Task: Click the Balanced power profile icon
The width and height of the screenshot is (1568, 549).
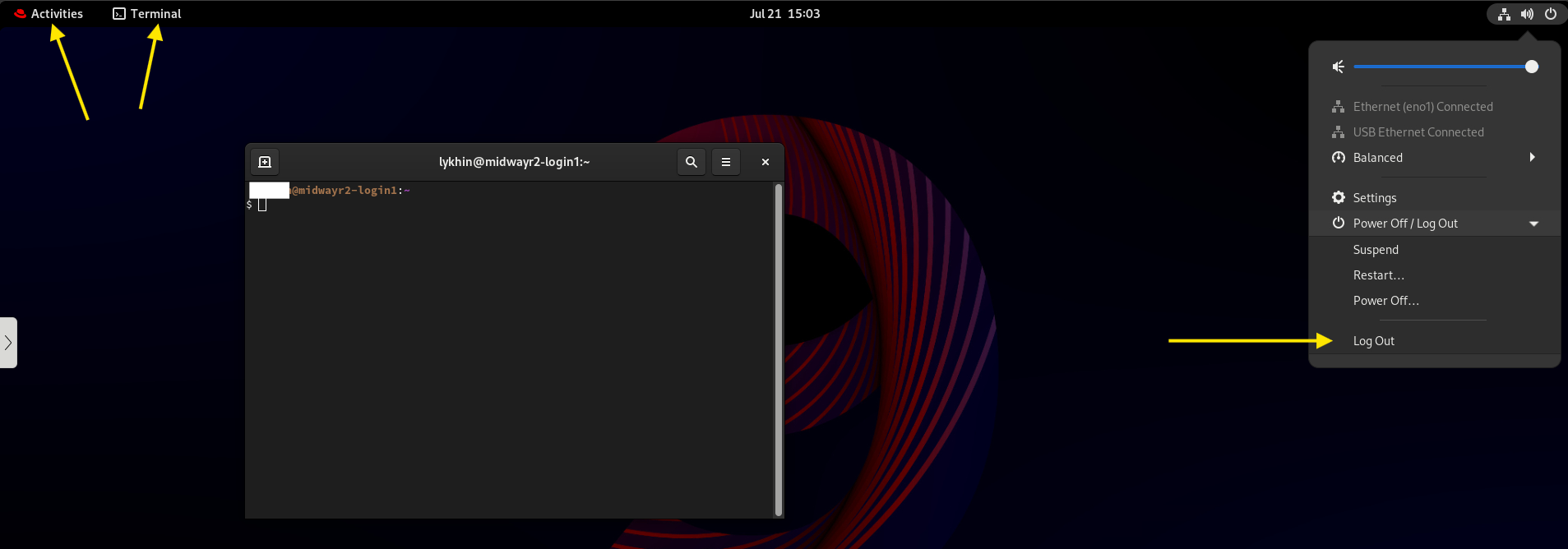Action: coord(1339,158)
